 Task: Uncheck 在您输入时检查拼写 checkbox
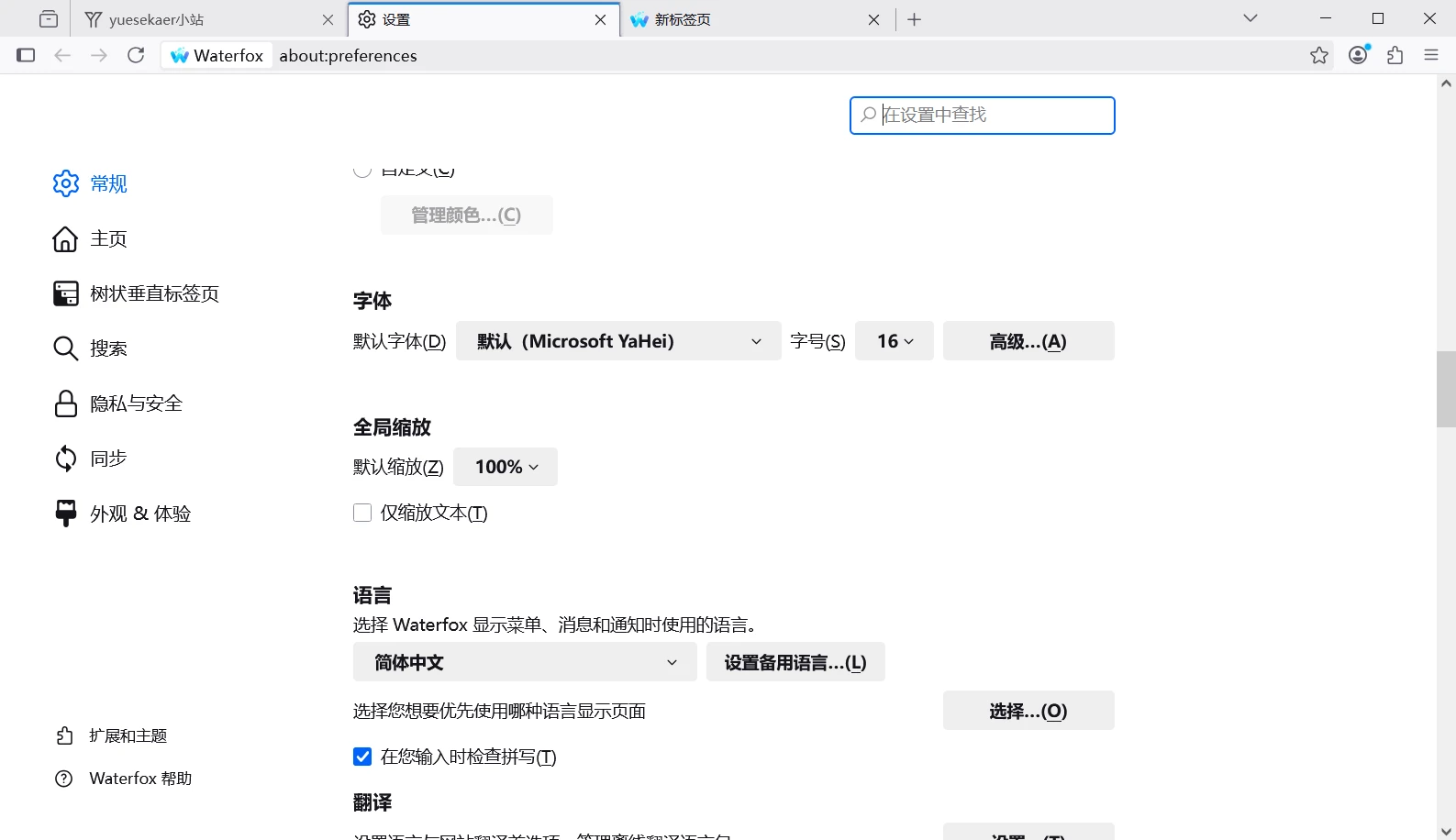pos(362,757)
